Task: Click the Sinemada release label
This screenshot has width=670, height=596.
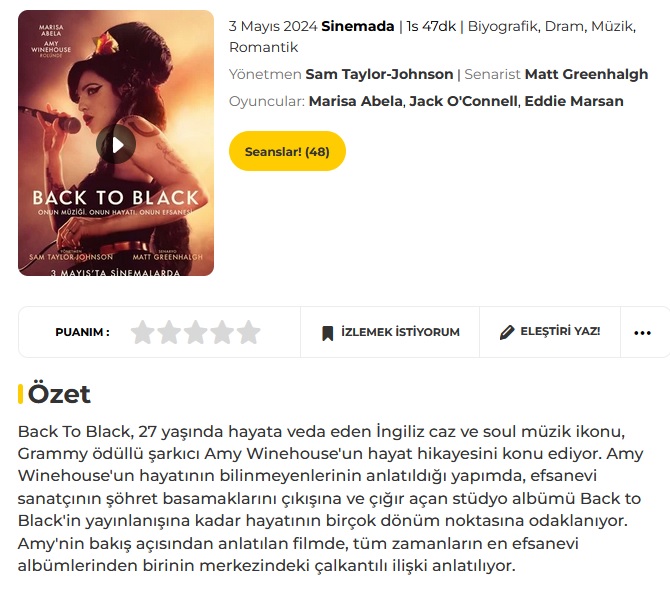Action: click(358, 26)
